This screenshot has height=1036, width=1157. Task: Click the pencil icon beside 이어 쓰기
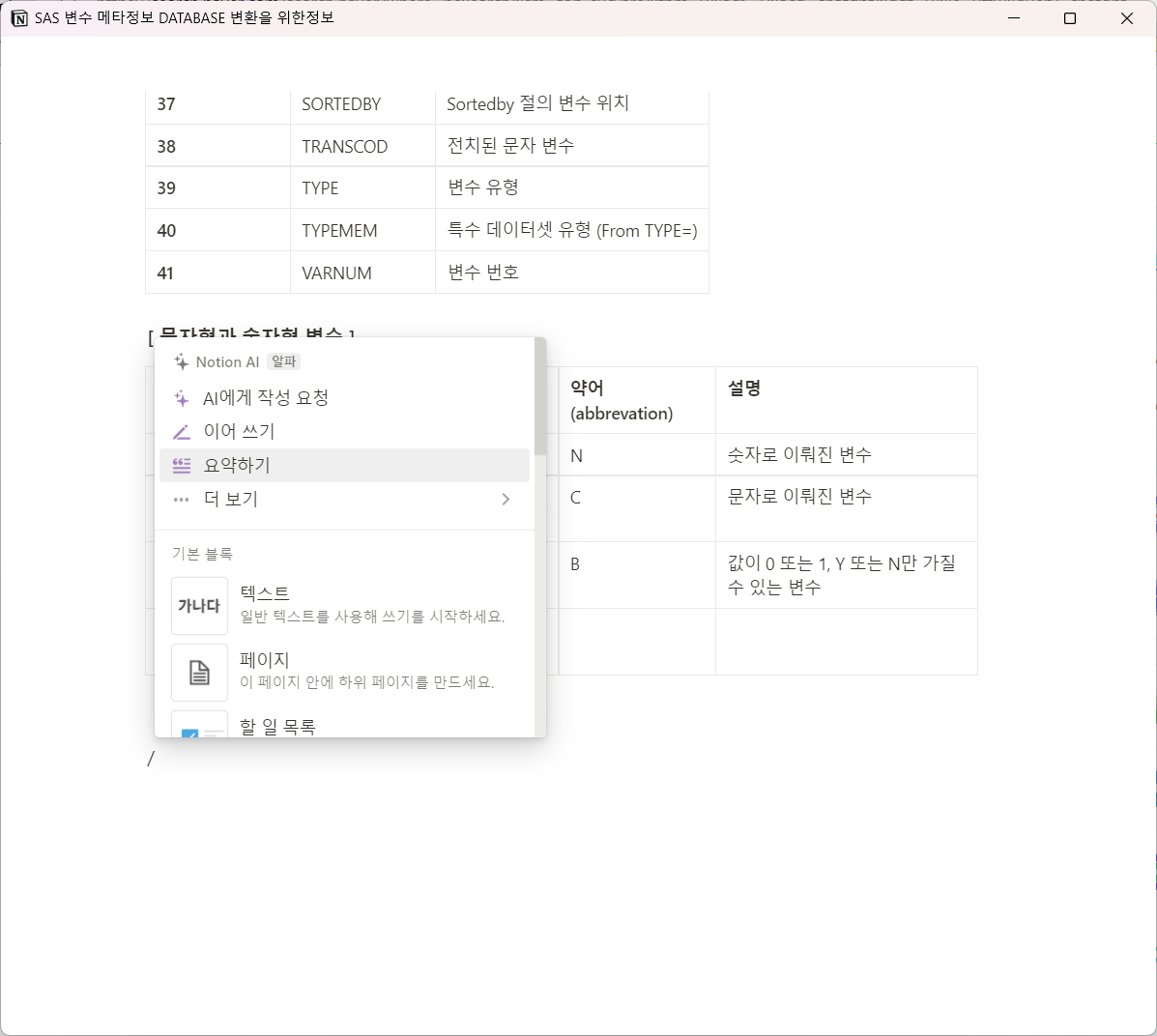181,432
